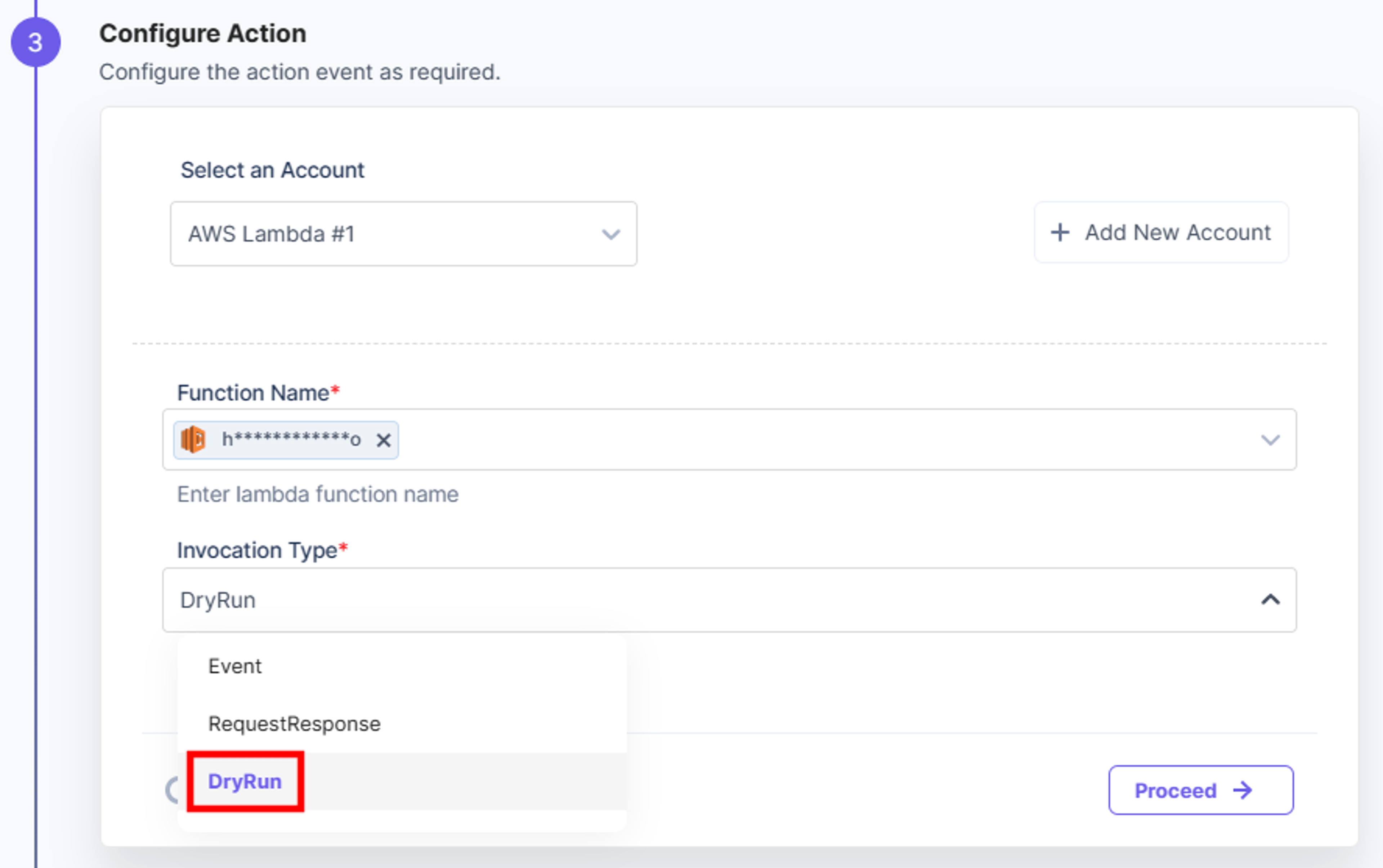Choose Event invocation type
The width and height of the screenshot is (1383, 868).
point(402,666)
